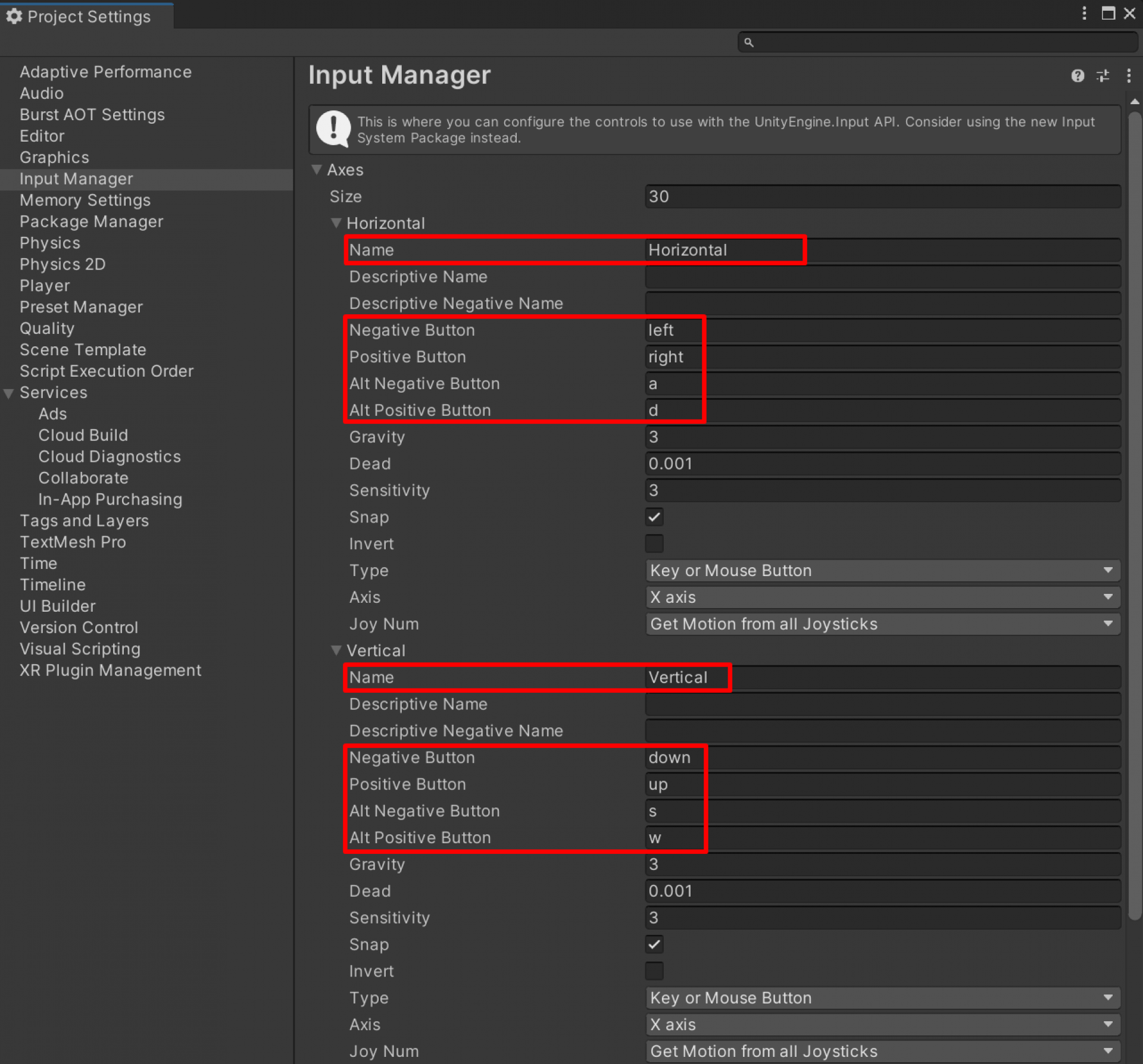Screen dimensions: 1143x1064
Task: Click the settings search field
Action: [x=938, y=42]
